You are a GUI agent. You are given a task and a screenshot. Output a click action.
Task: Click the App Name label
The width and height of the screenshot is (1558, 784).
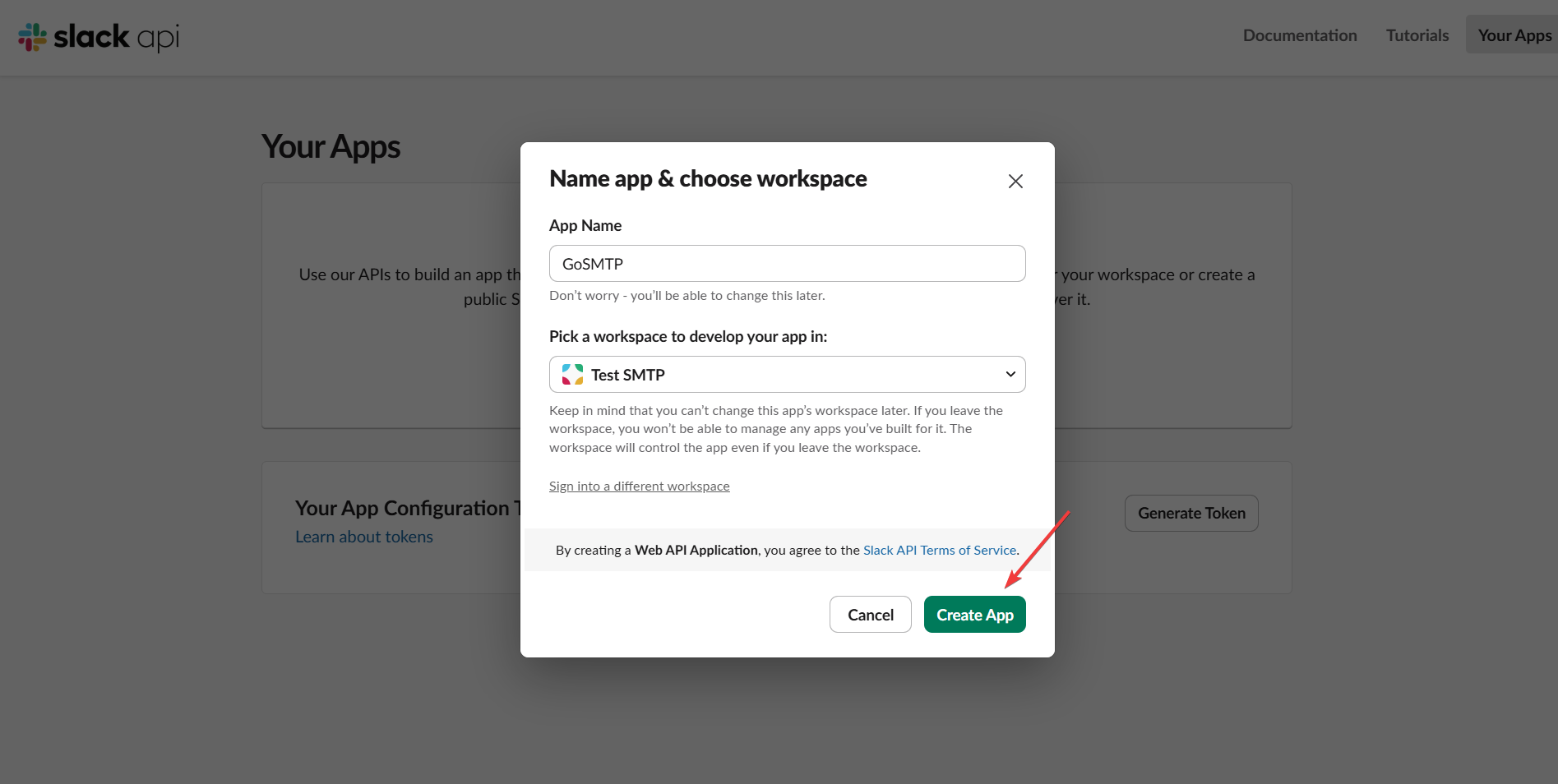click(x=585, y=224)
